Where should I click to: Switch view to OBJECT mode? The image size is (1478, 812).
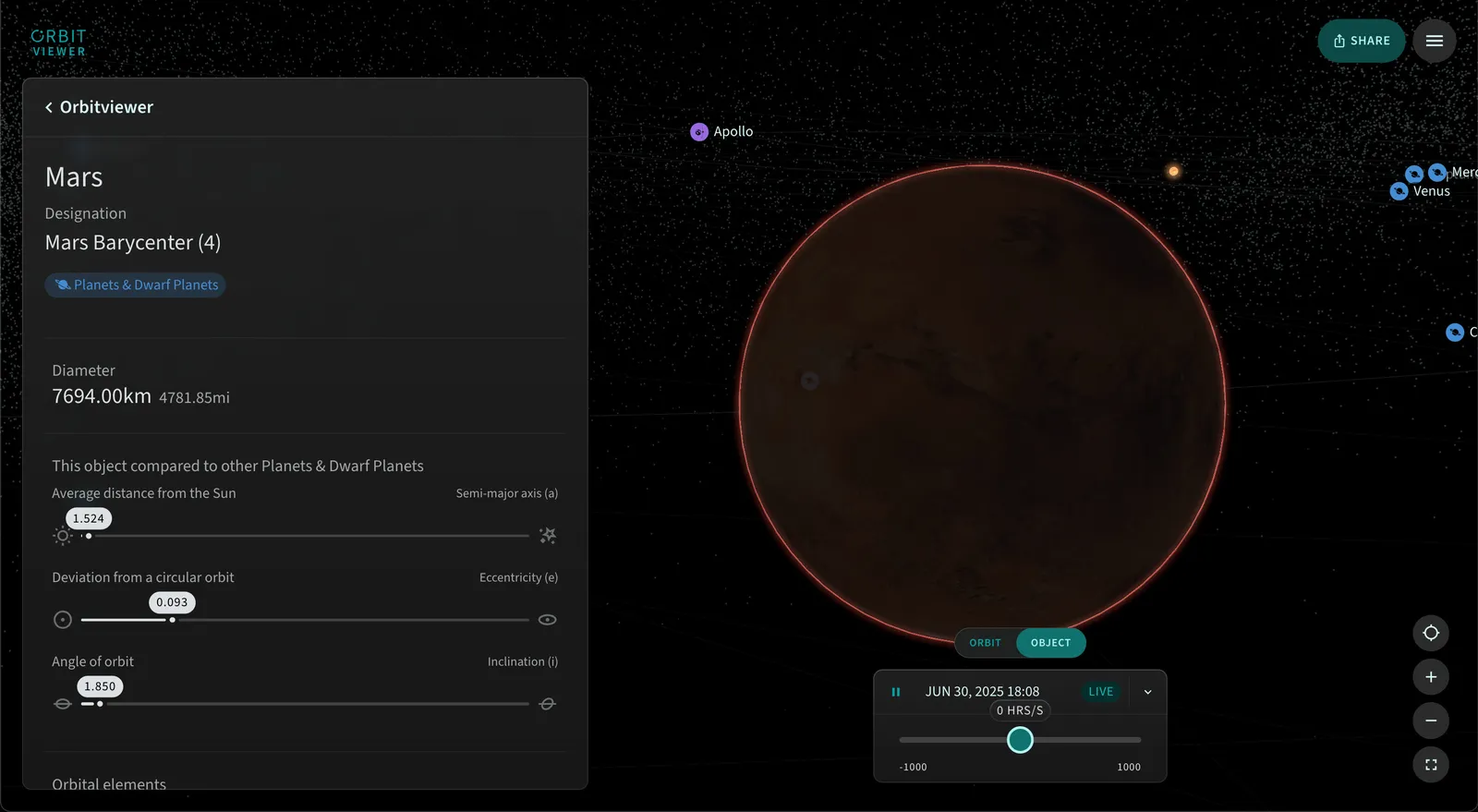1050,643
